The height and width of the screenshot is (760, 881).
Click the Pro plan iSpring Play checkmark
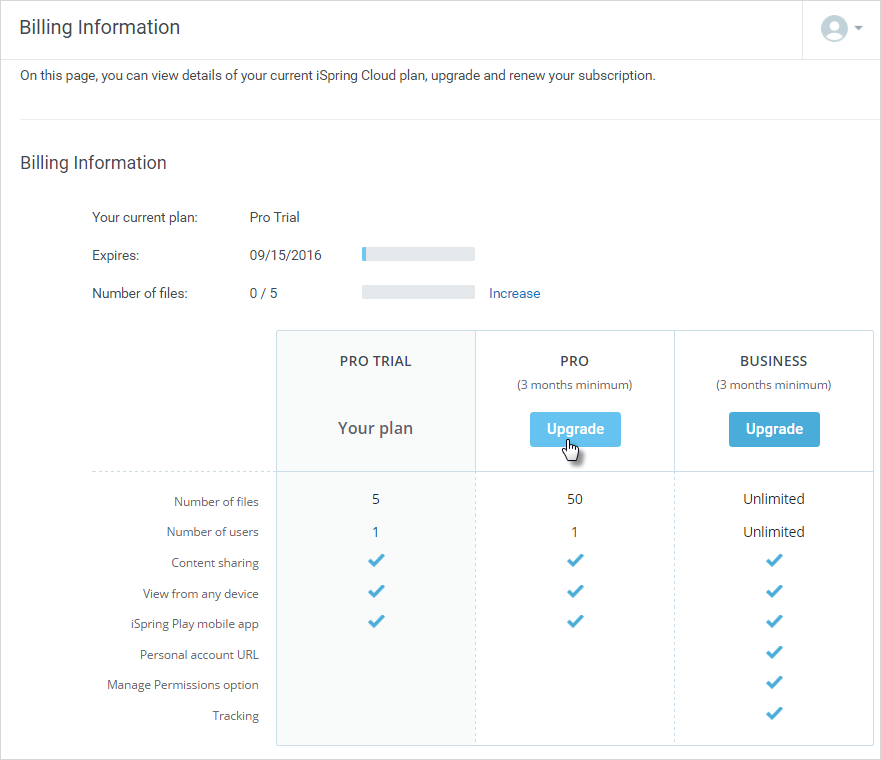574,621
